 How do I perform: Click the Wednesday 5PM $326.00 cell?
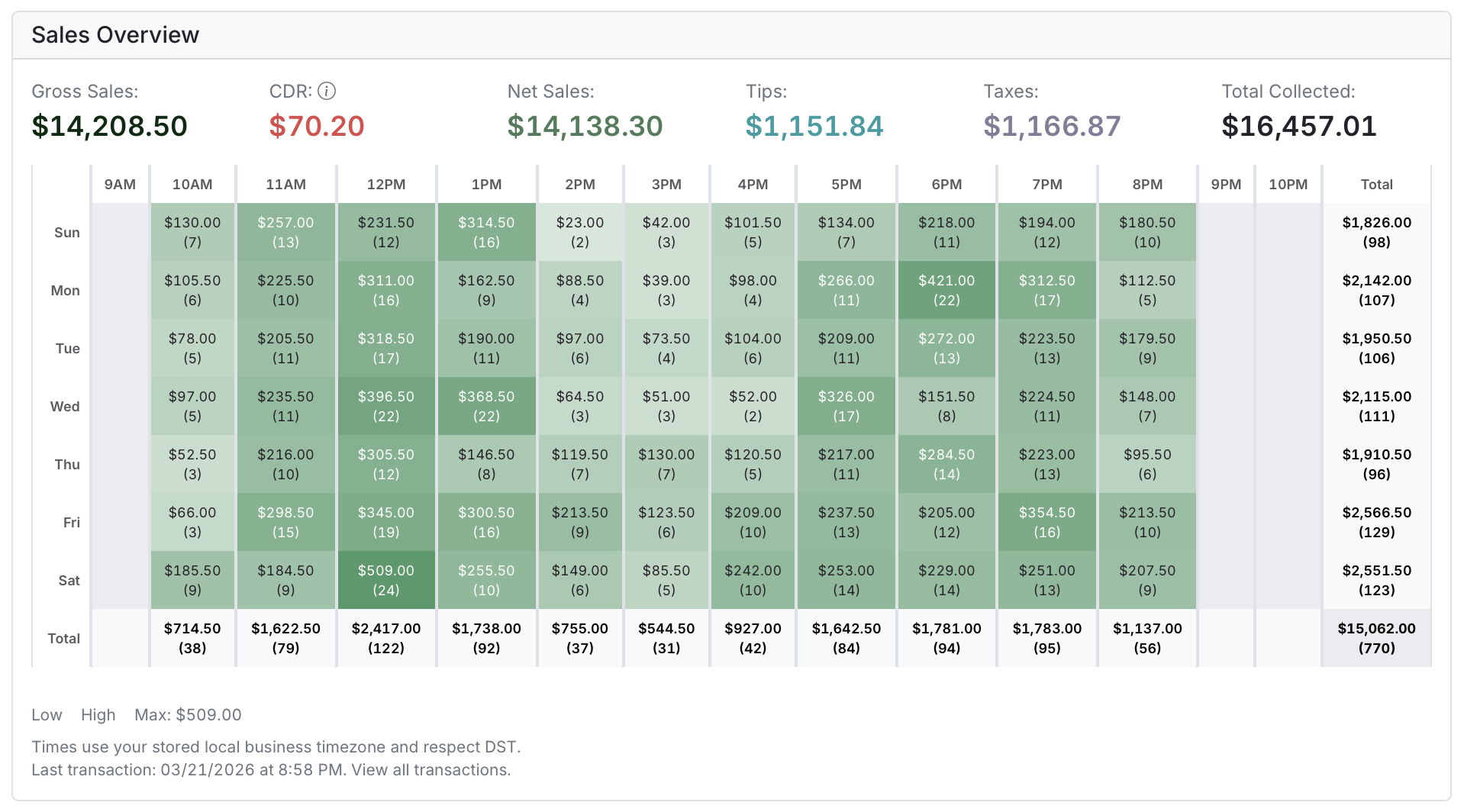(x=846, y=406)
